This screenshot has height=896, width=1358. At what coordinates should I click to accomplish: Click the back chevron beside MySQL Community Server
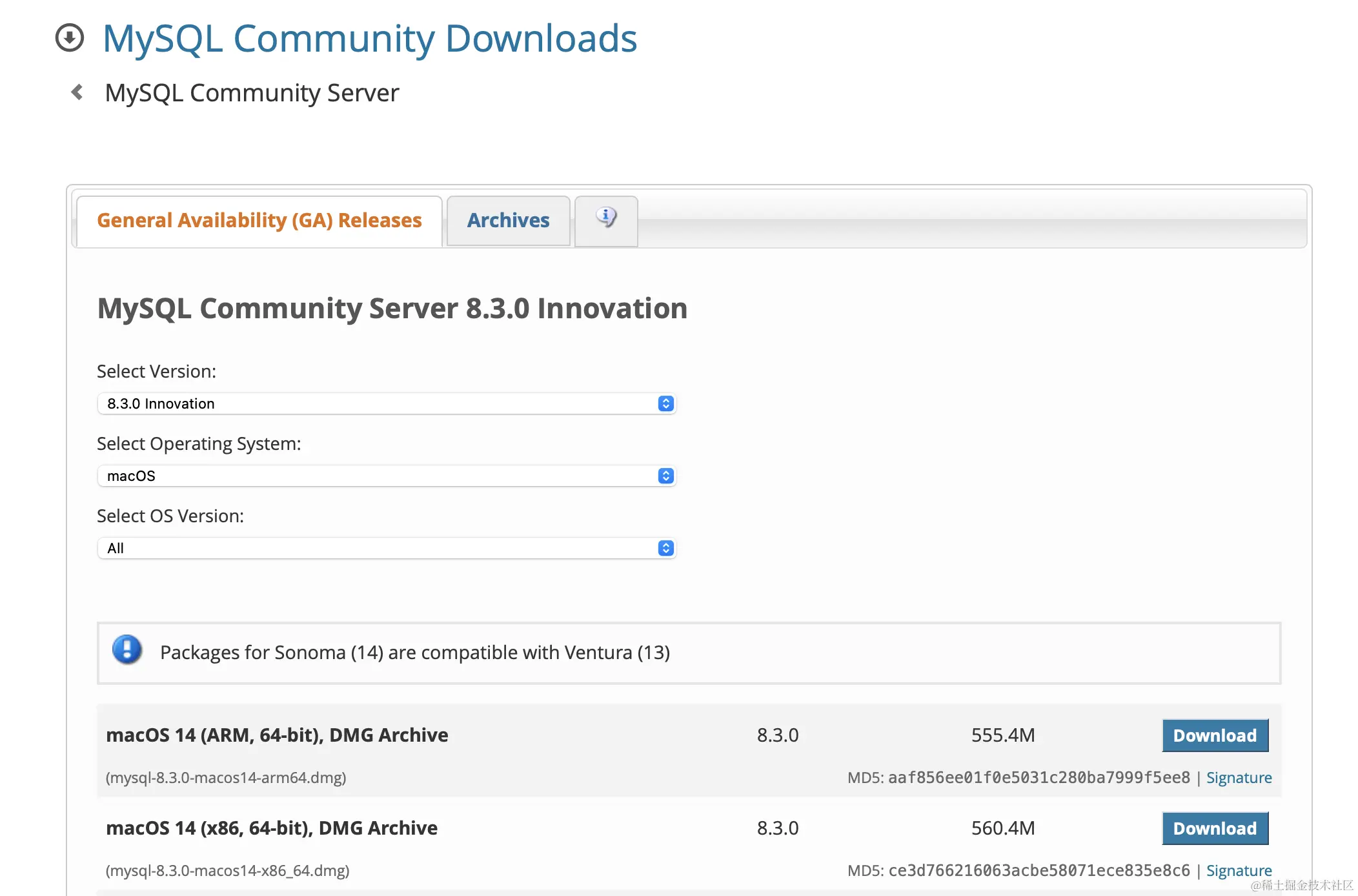tap(77, 92)
